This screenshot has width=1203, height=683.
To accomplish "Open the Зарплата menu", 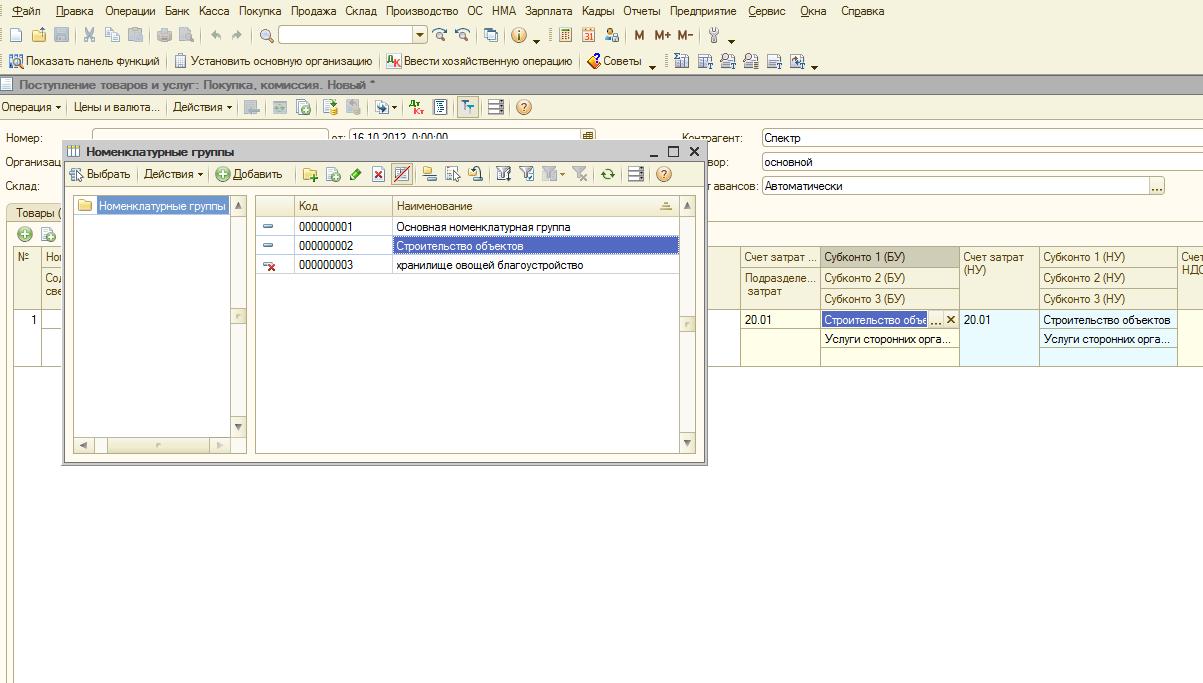I will click(548, 11).
